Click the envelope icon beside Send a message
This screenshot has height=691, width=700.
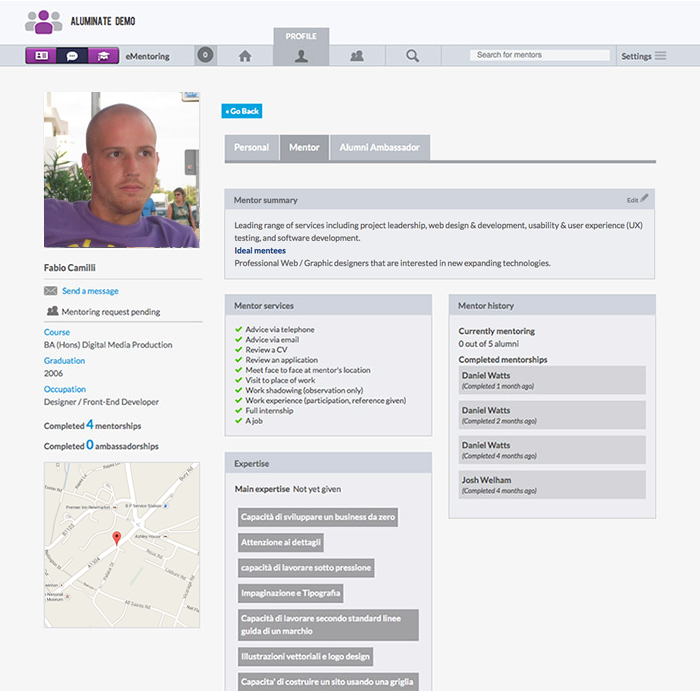[50, 291]
